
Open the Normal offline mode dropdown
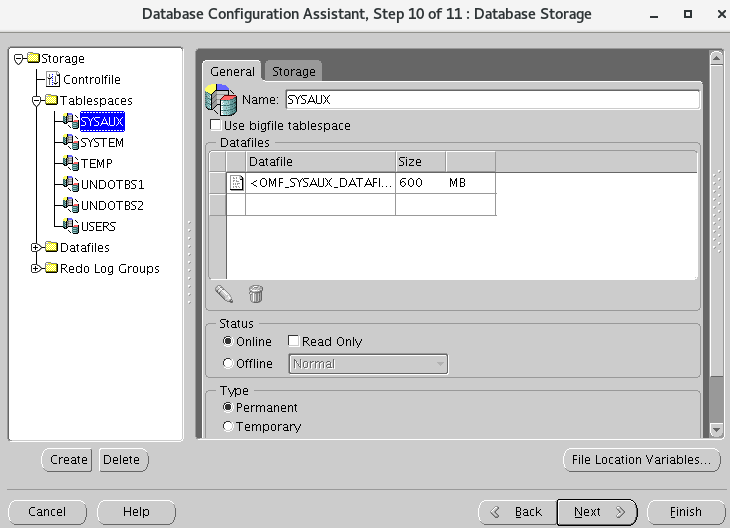(x=368, y=364)
